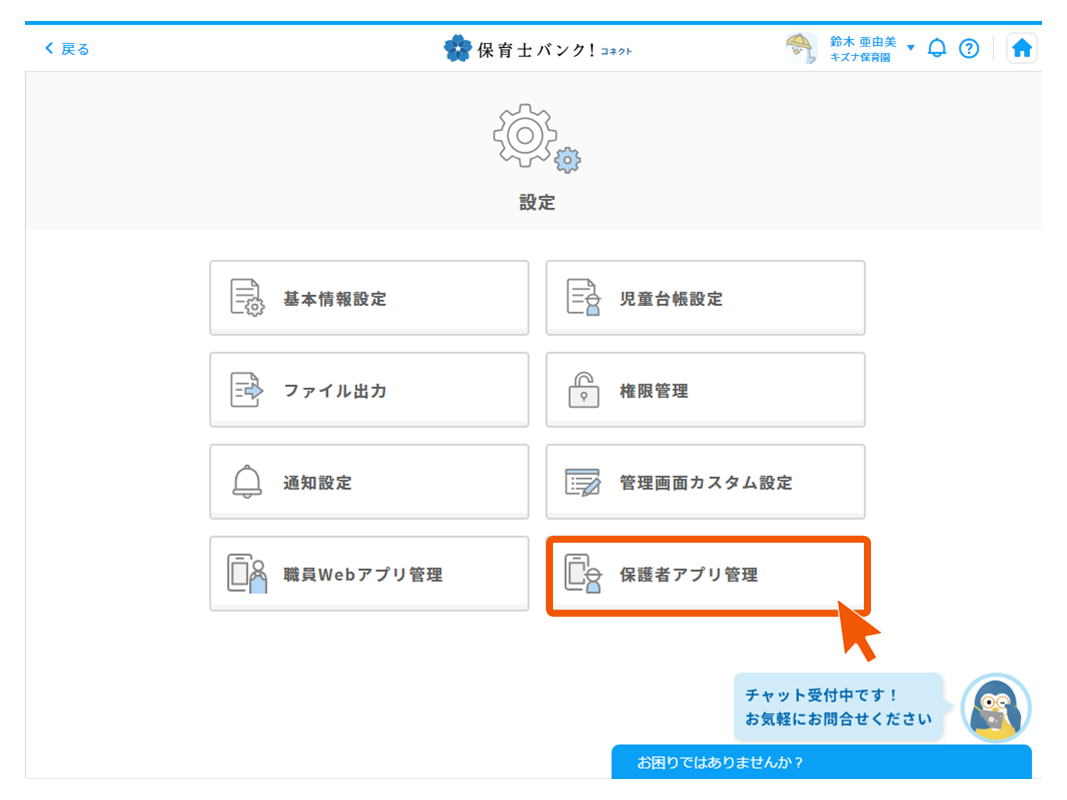Click the 保育士バンク! sakura logo
Viewport: 1067px width, 800px height.
click(458, 48)
